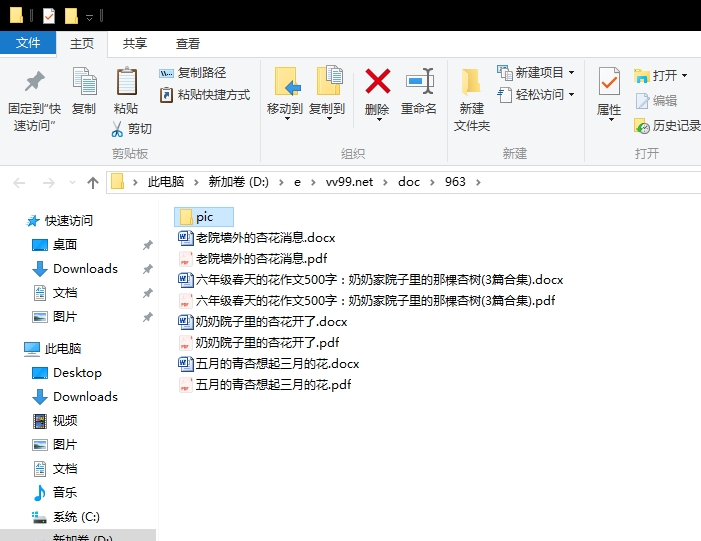The width and height of the screenshot is (701, 541).
Task: Click Copy path (复制路径)
Action: [x=193, y=72]
